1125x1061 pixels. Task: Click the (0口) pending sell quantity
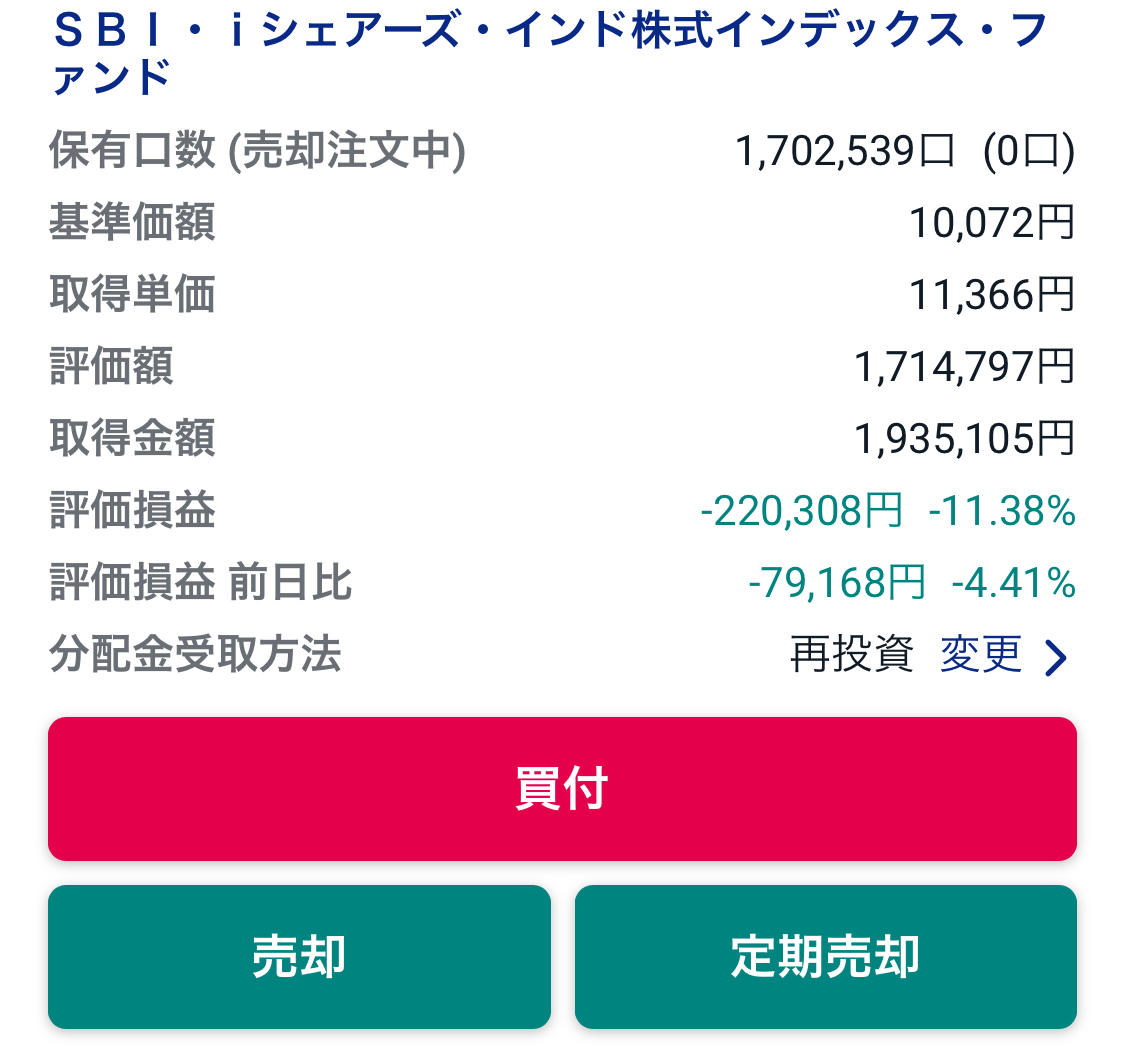[1028, 151]
